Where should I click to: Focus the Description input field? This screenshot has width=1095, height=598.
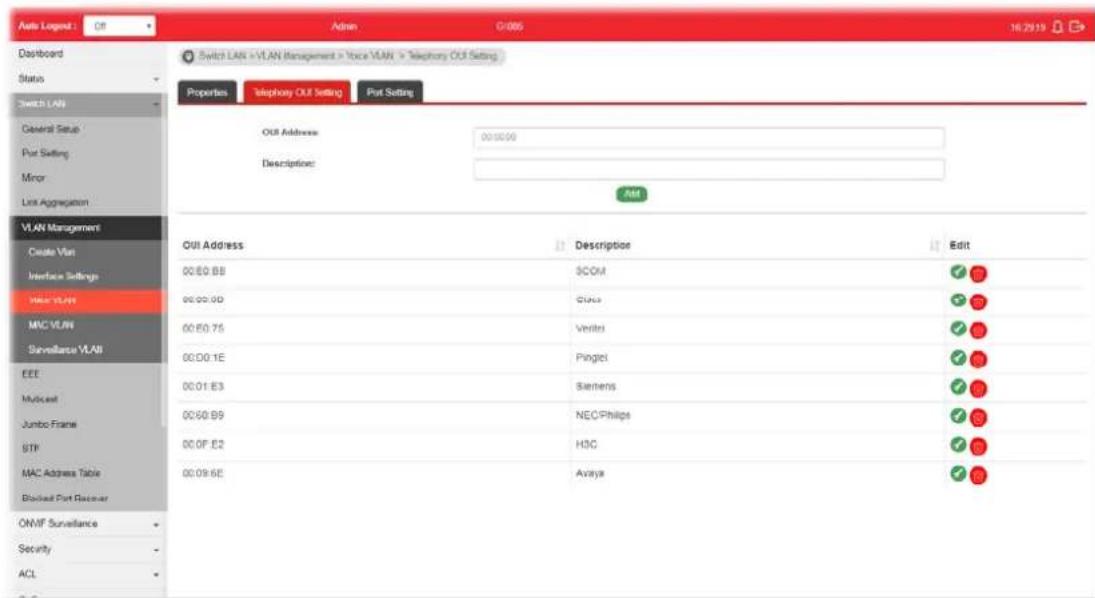(709, 169)
